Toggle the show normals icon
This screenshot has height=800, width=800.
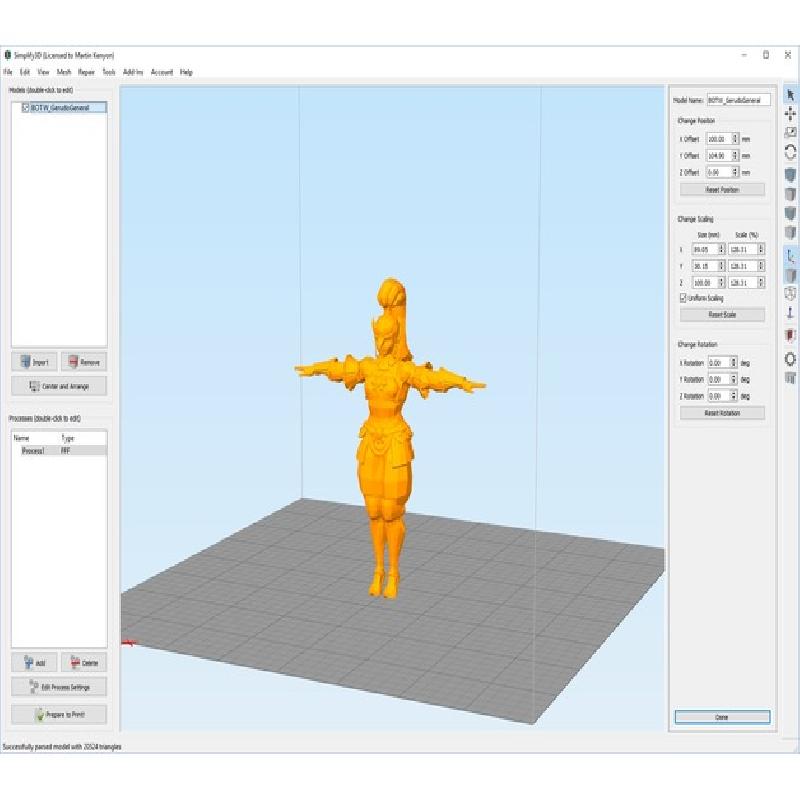790,312
